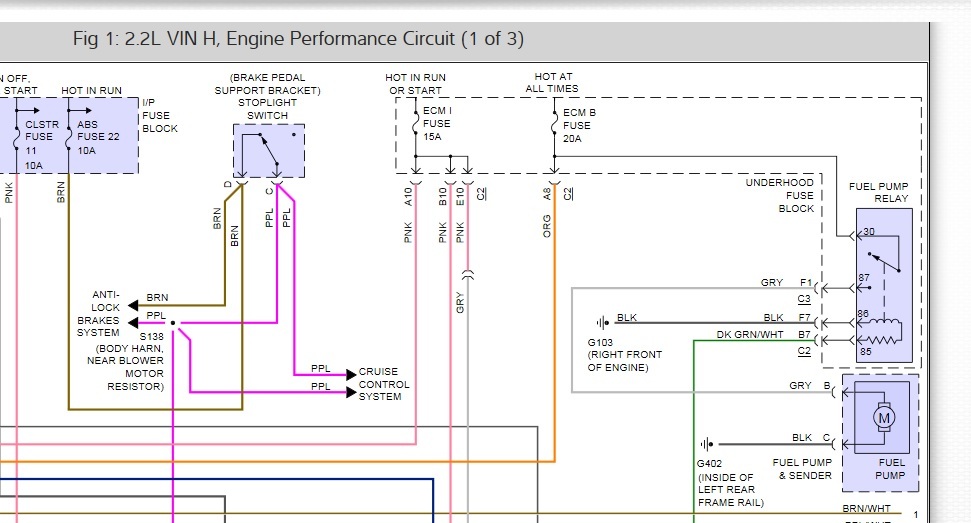This screenshot has height=523, width=971.
Task: Click the 'CRUISE CONTROL SYSTEM' label
Action: [x=384, y=384]
